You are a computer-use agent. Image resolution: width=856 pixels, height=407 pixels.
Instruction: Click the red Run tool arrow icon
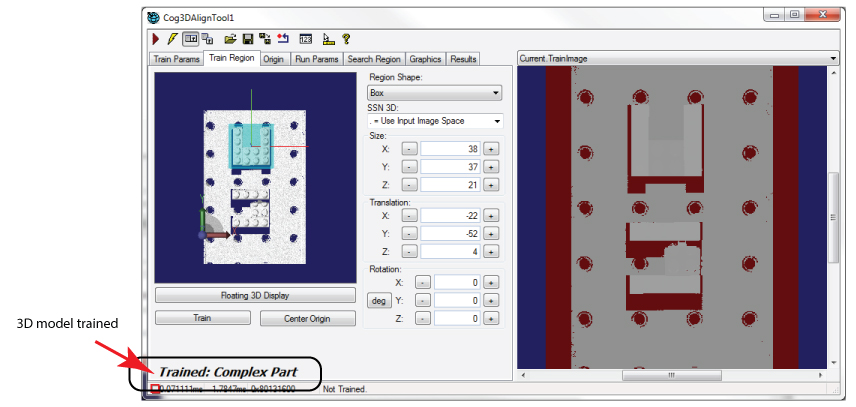(x=155, y=39)
